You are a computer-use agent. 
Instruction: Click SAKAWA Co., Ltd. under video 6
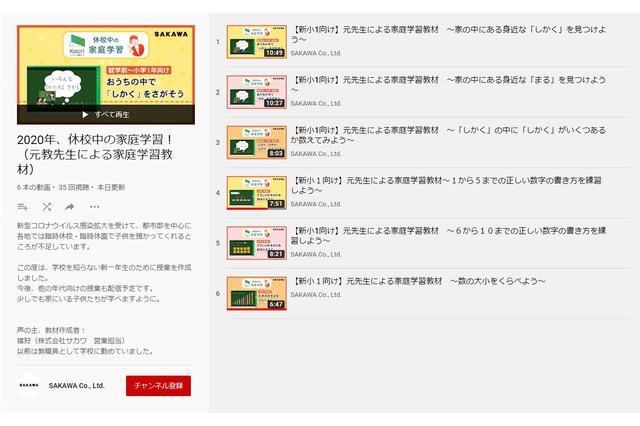(316, 295)
